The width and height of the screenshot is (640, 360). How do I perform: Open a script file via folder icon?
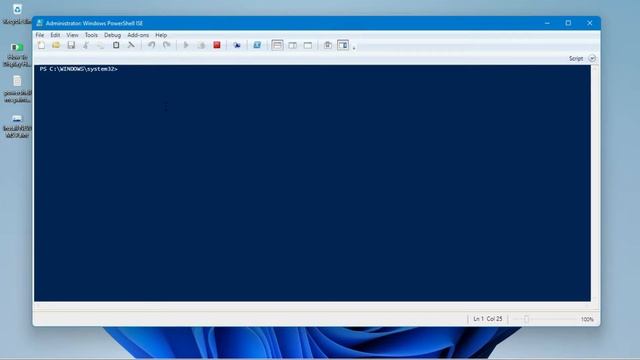[56, 45]
